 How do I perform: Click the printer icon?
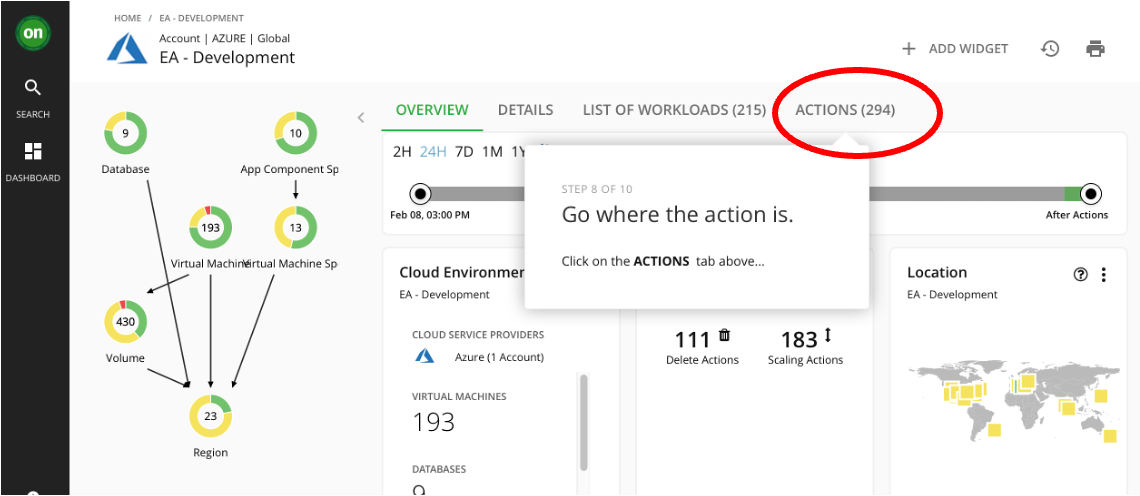coord(1096,49)
